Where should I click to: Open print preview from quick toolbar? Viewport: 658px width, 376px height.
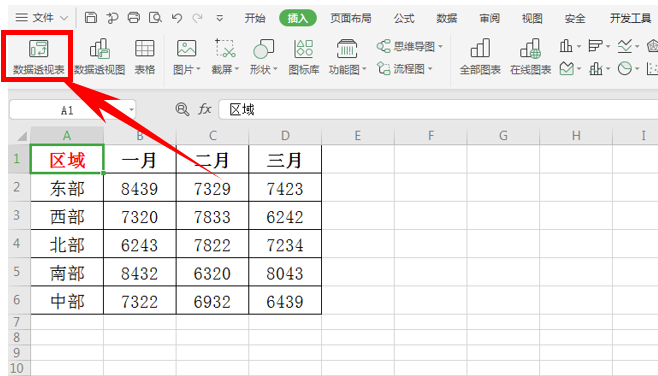tap(155, 18)
